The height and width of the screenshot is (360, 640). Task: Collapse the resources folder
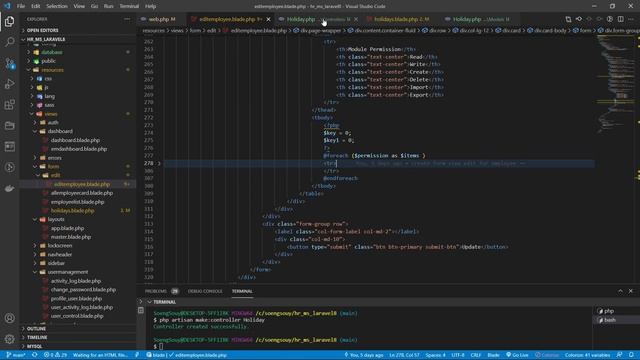(x=52, y=70)
